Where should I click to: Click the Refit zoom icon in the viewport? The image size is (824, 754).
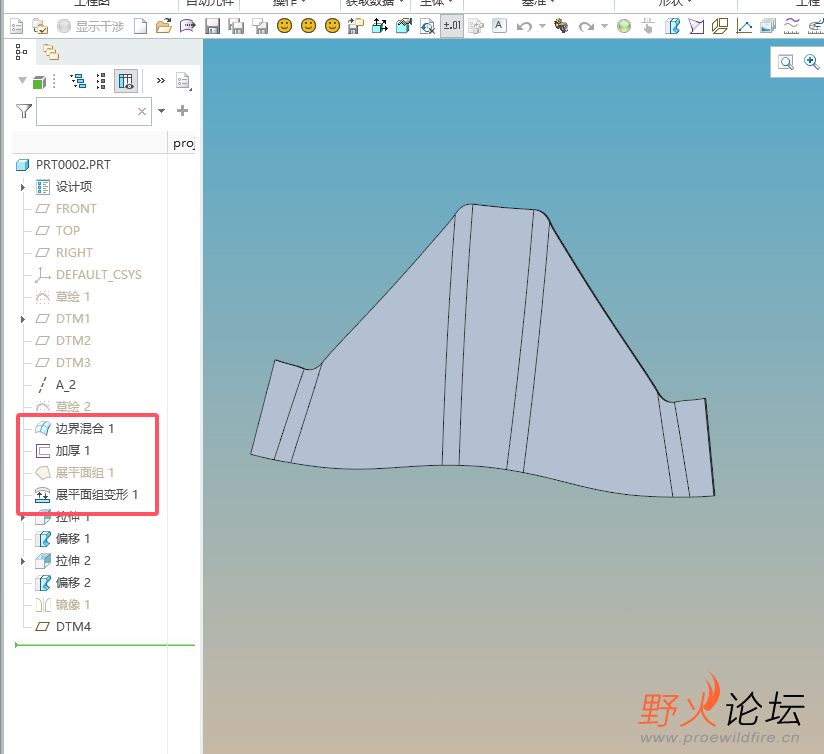point(786,63)
